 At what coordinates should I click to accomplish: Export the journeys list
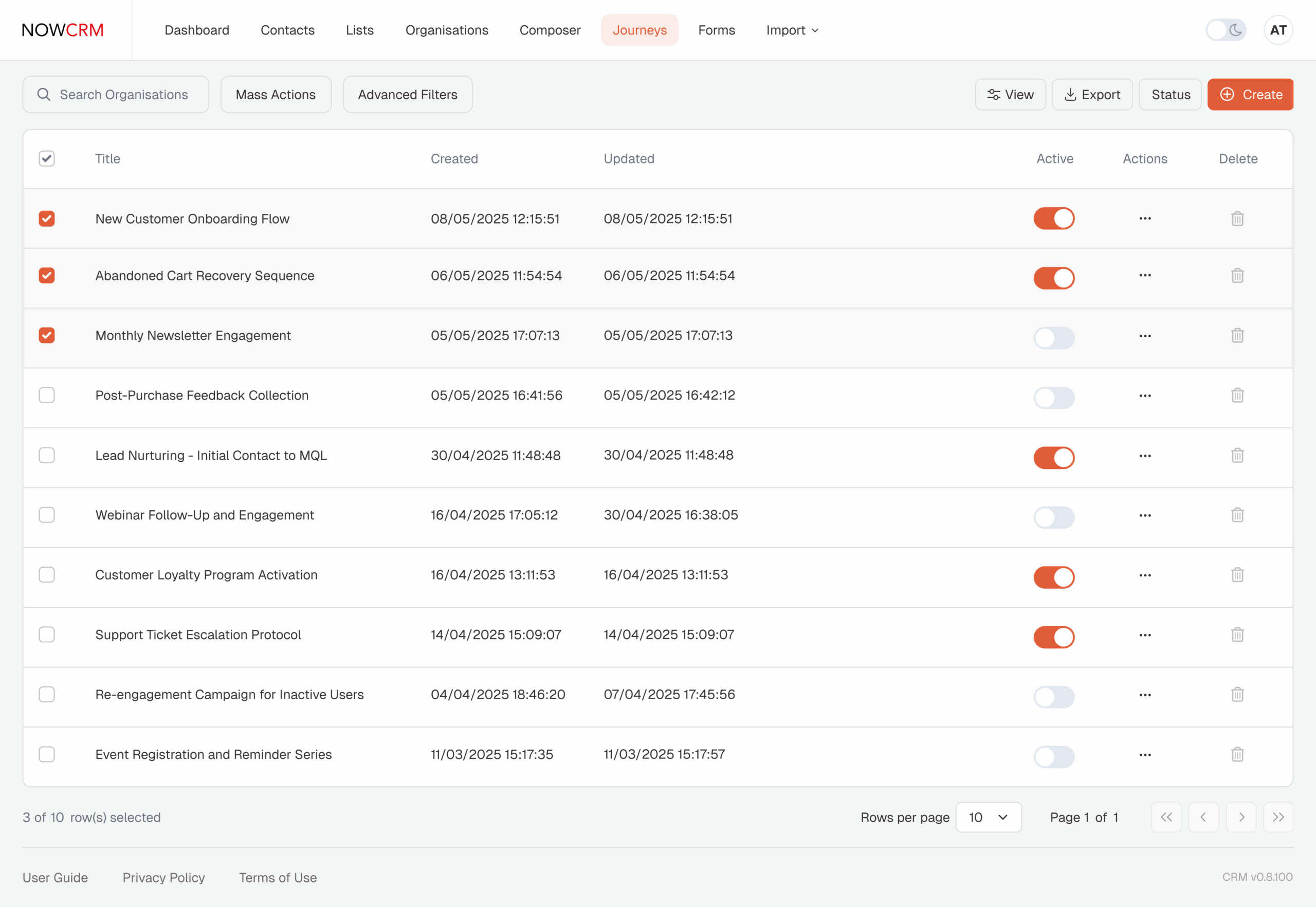(1092, 94)
